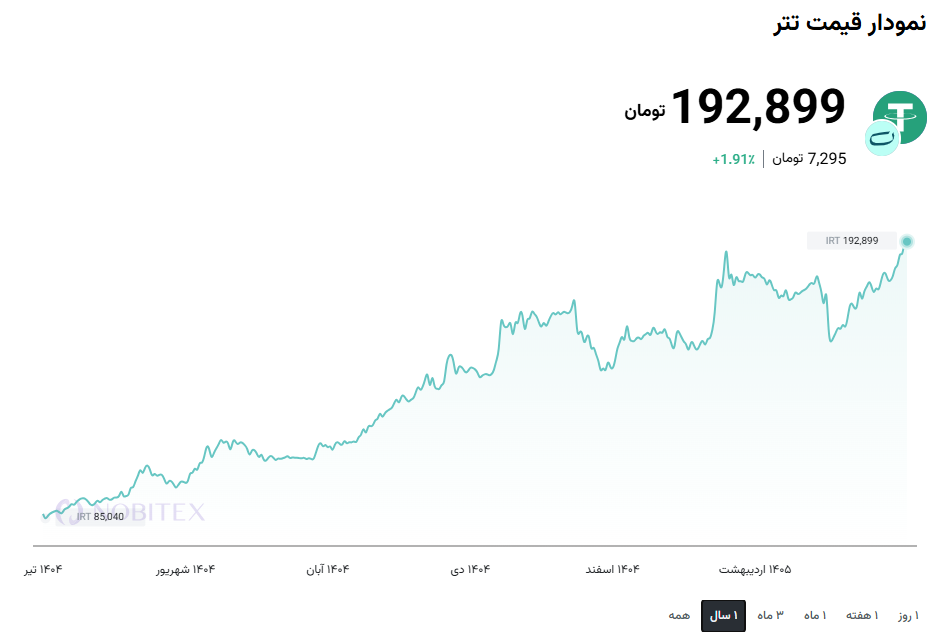The height and width of the screenshot is (641, 935).
Task: Click the +1.91% change percentage
Action: (x=733, y=159)
